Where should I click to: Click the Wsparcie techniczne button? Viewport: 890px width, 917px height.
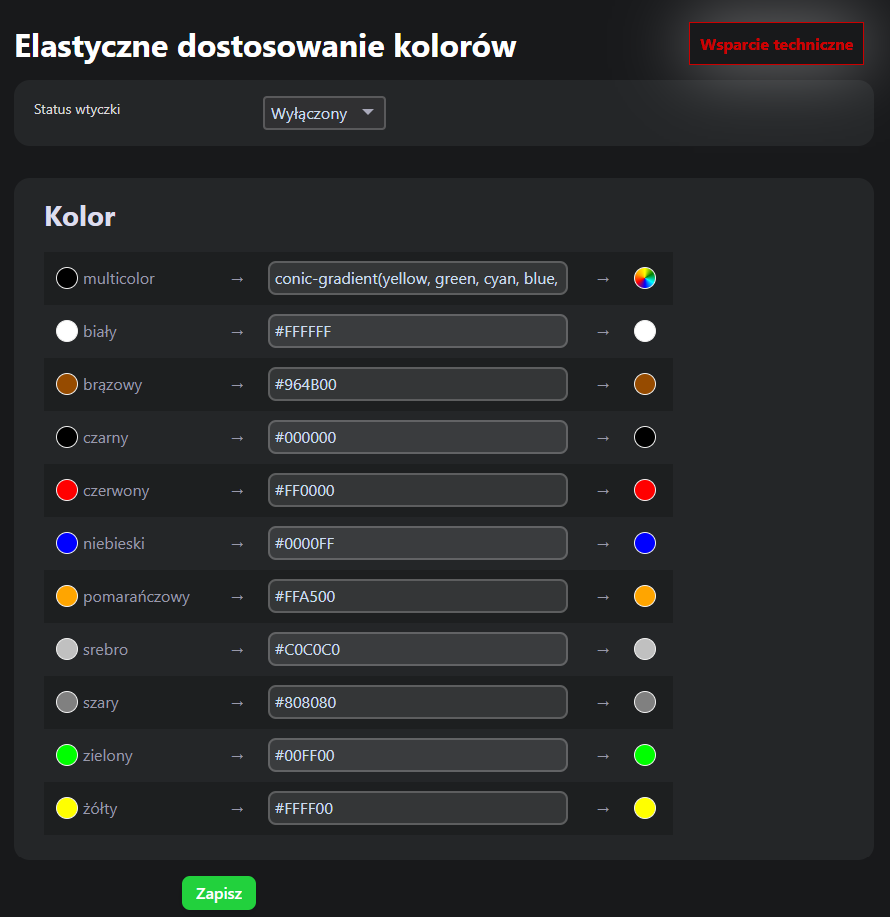click(x=776, y=44)
